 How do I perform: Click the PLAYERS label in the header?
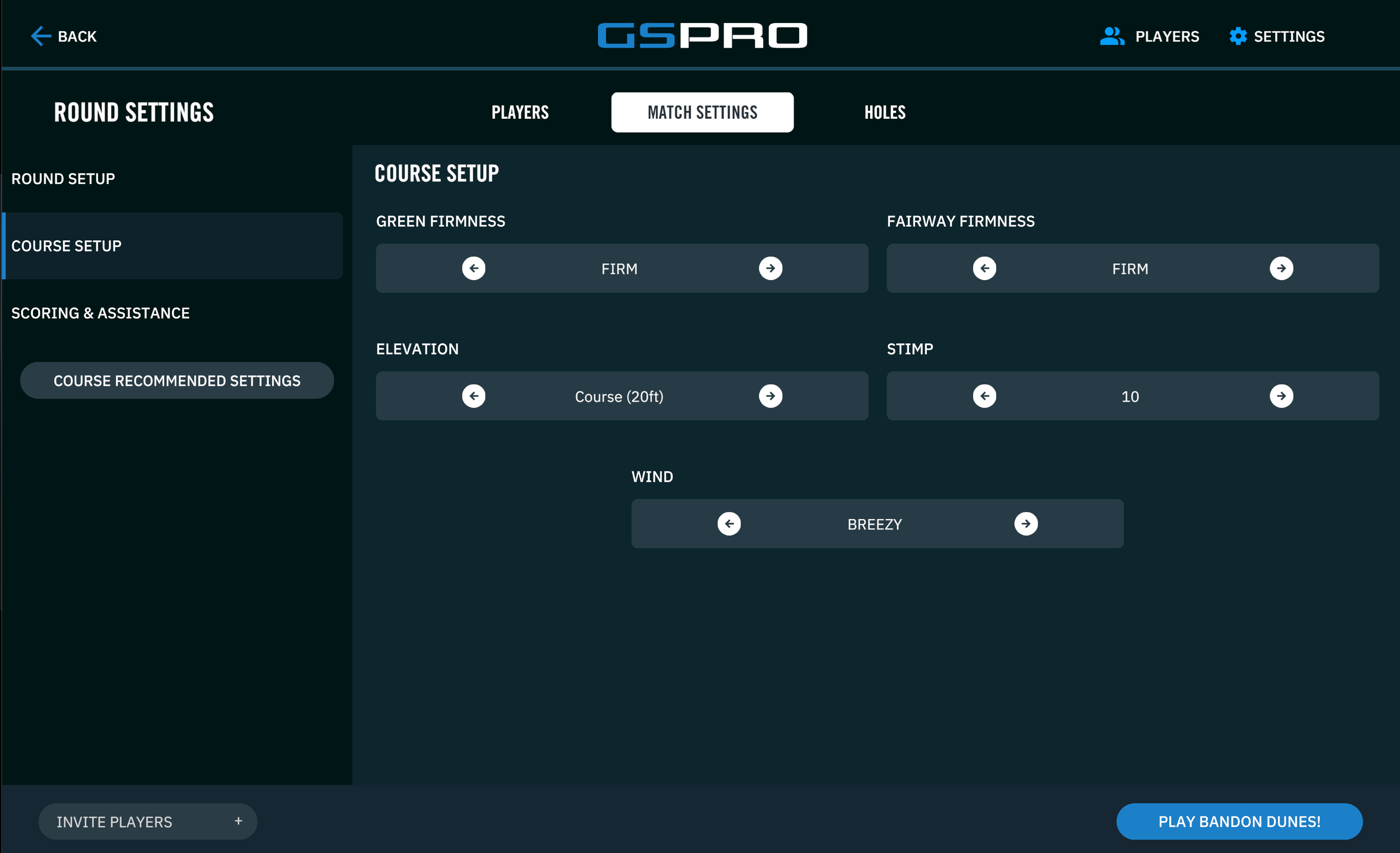pos(1167,36)
